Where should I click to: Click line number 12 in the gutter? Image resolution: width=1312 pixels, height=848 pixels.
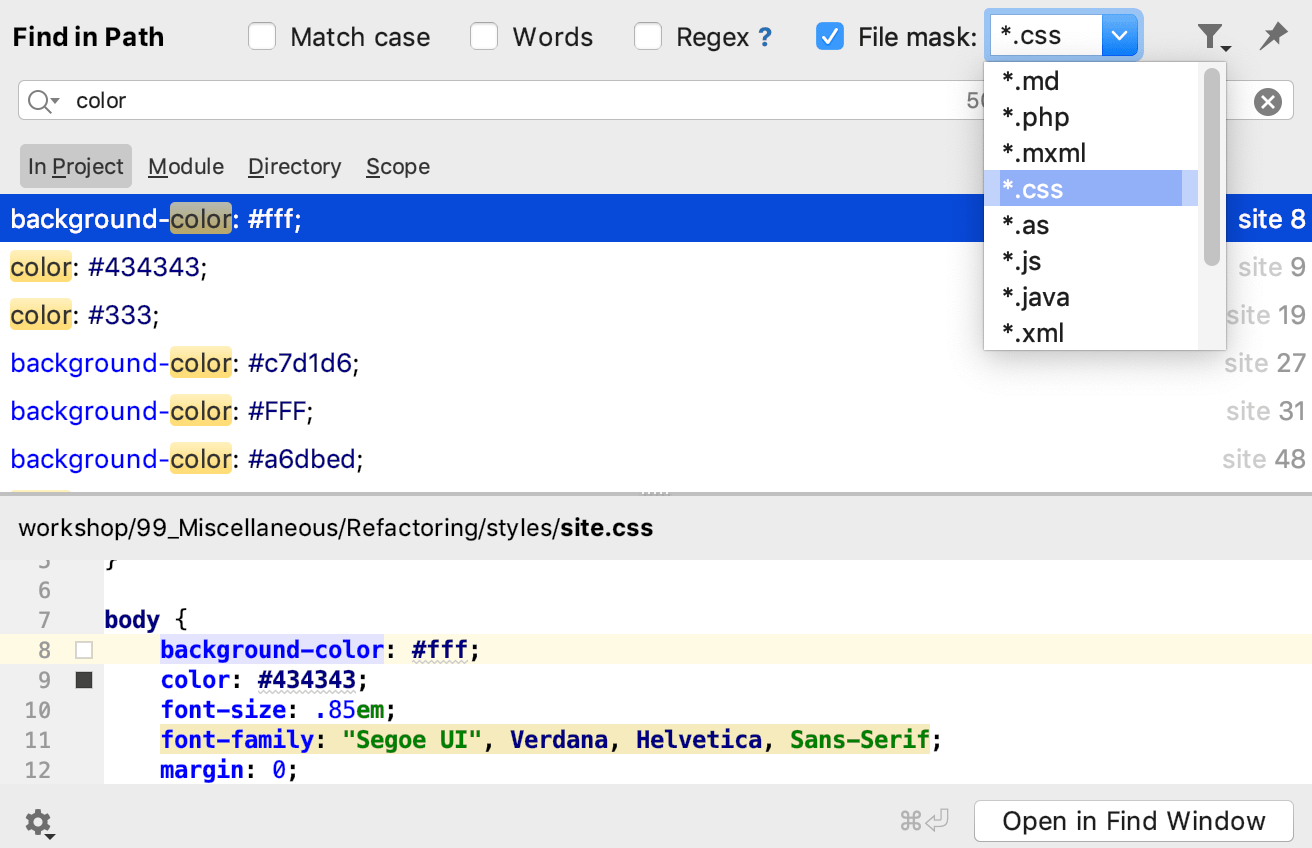pos(38,770)
